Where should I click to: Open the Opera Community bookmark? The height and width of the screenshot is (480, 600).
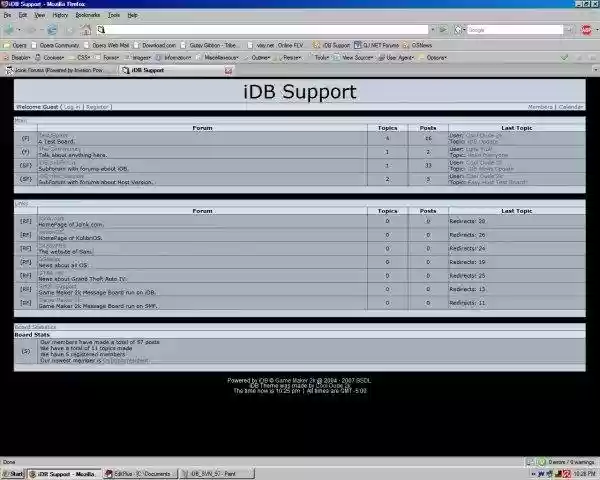tap(55, 45)
